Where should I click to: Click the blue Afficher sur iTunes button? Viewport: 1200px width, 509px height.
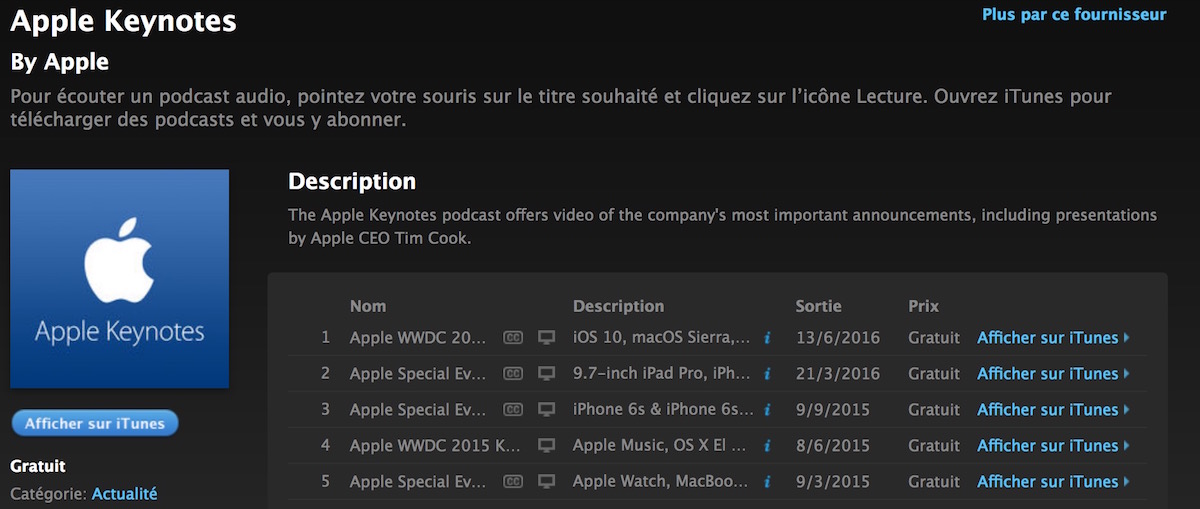point(95,423)
